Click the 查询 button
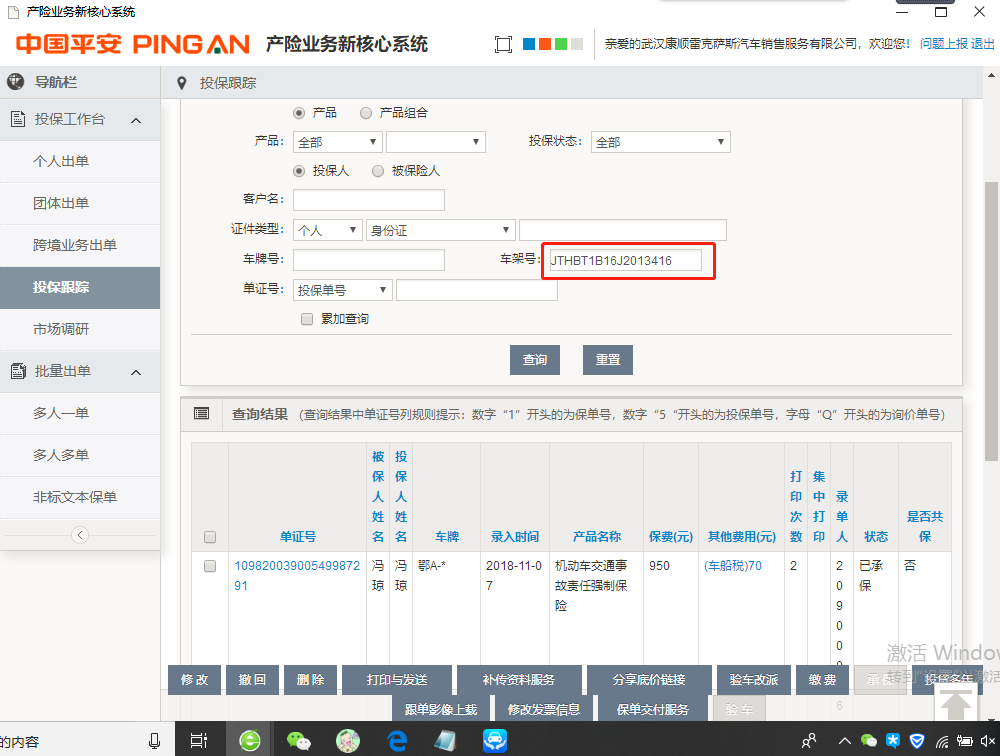This screenshot has width=1000, height=756. 534,360
